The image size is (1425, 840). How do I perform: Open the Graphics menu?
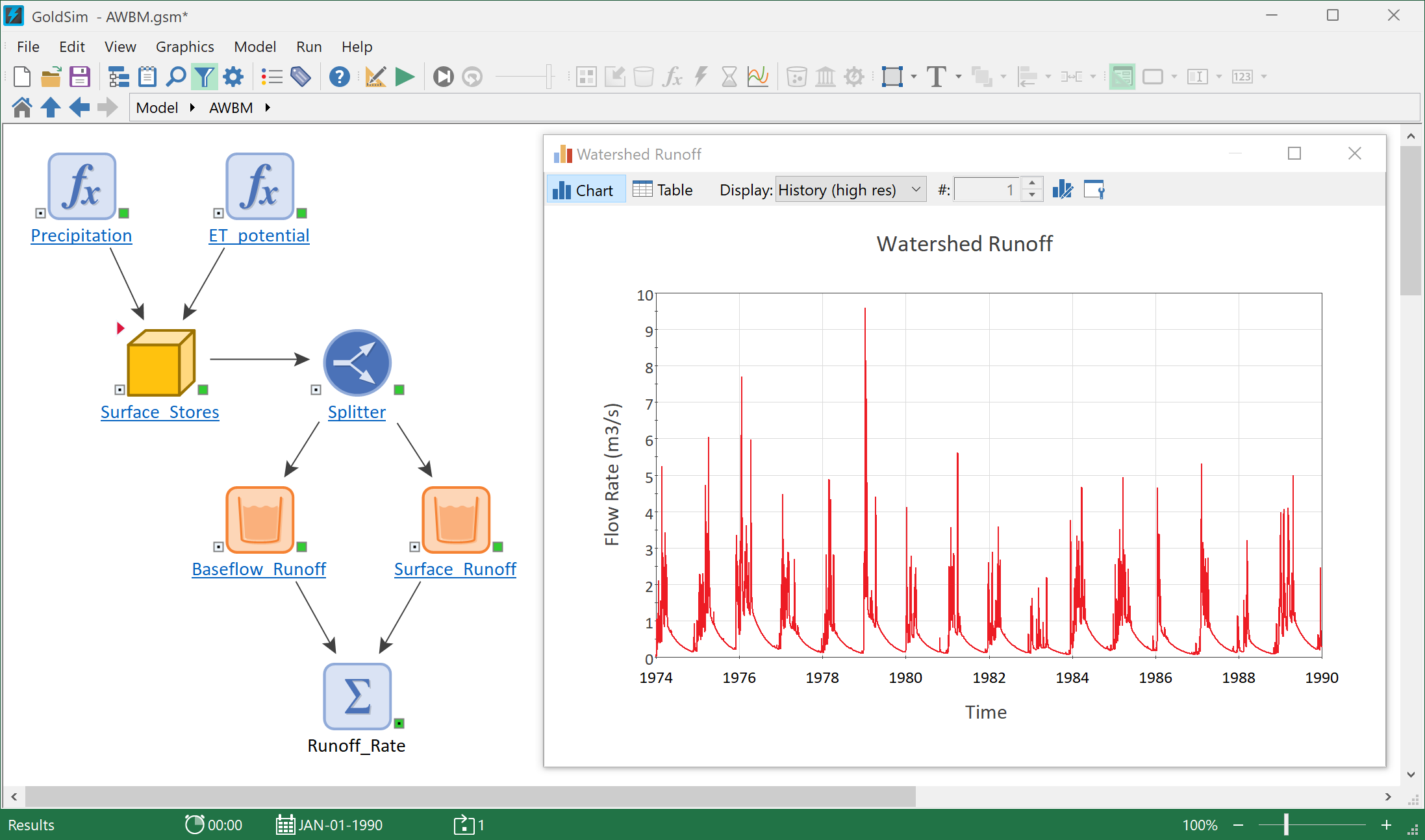(184, 47)
